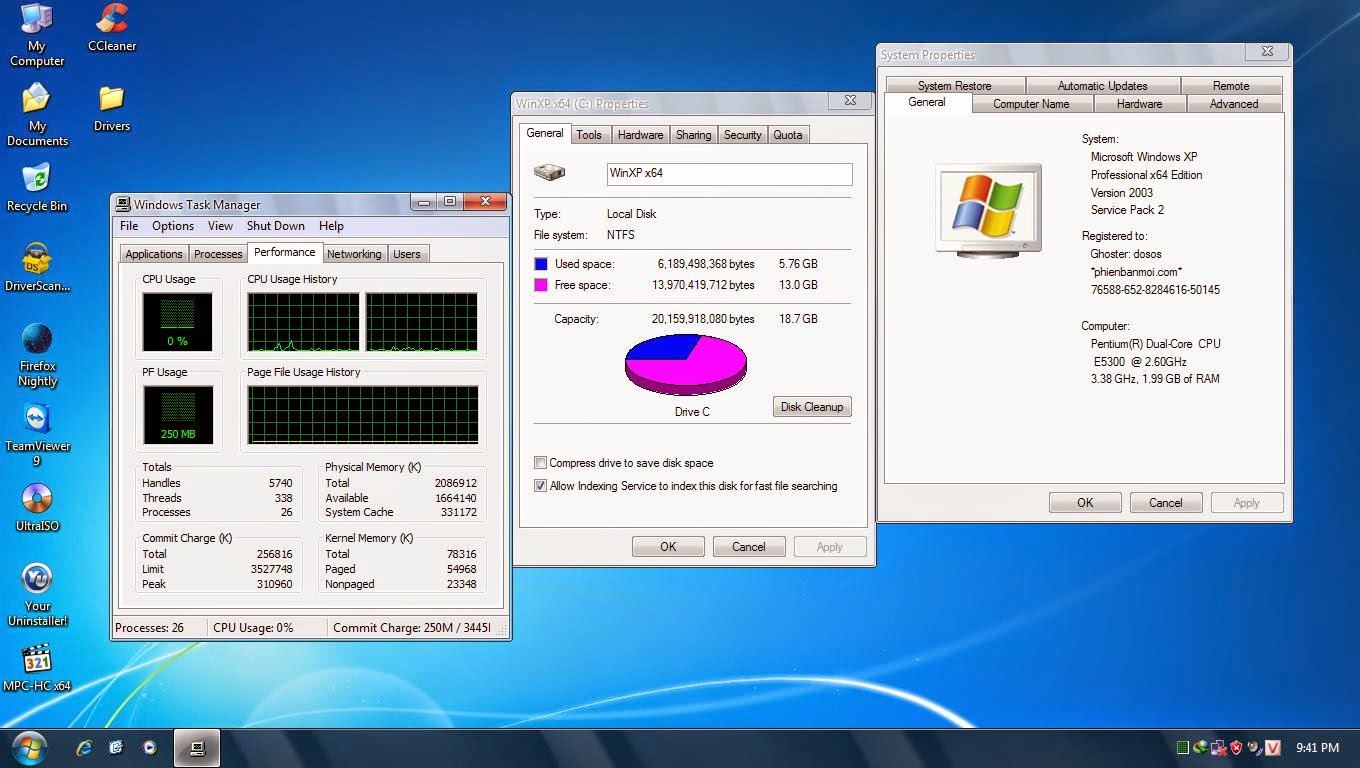Open Windows Media Player from the quick launch
Image resolution: width=1360 pixels, height=768 pixels.
[x=149, y=747]
